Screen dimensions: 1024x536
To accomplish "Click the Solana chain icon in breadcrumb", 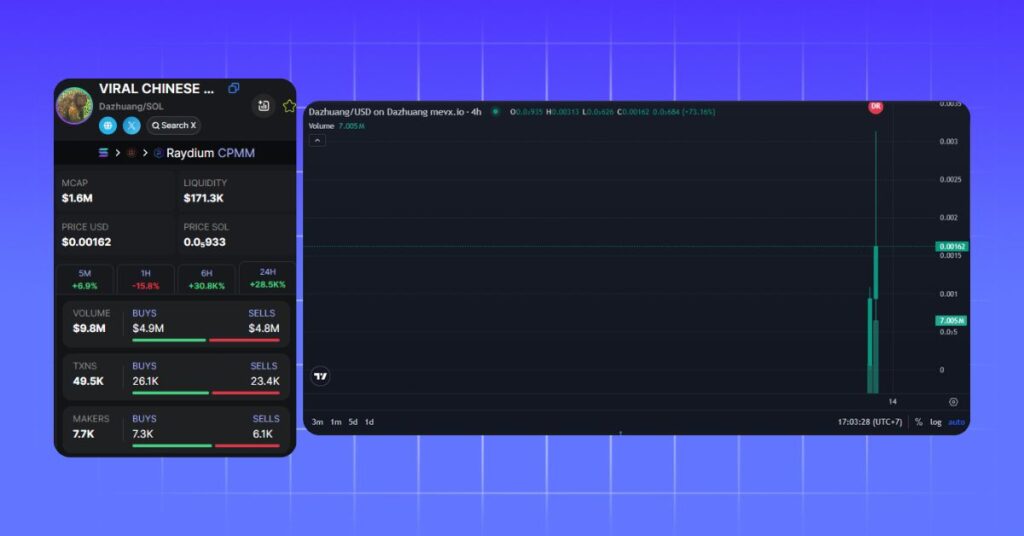I will 103,153.
